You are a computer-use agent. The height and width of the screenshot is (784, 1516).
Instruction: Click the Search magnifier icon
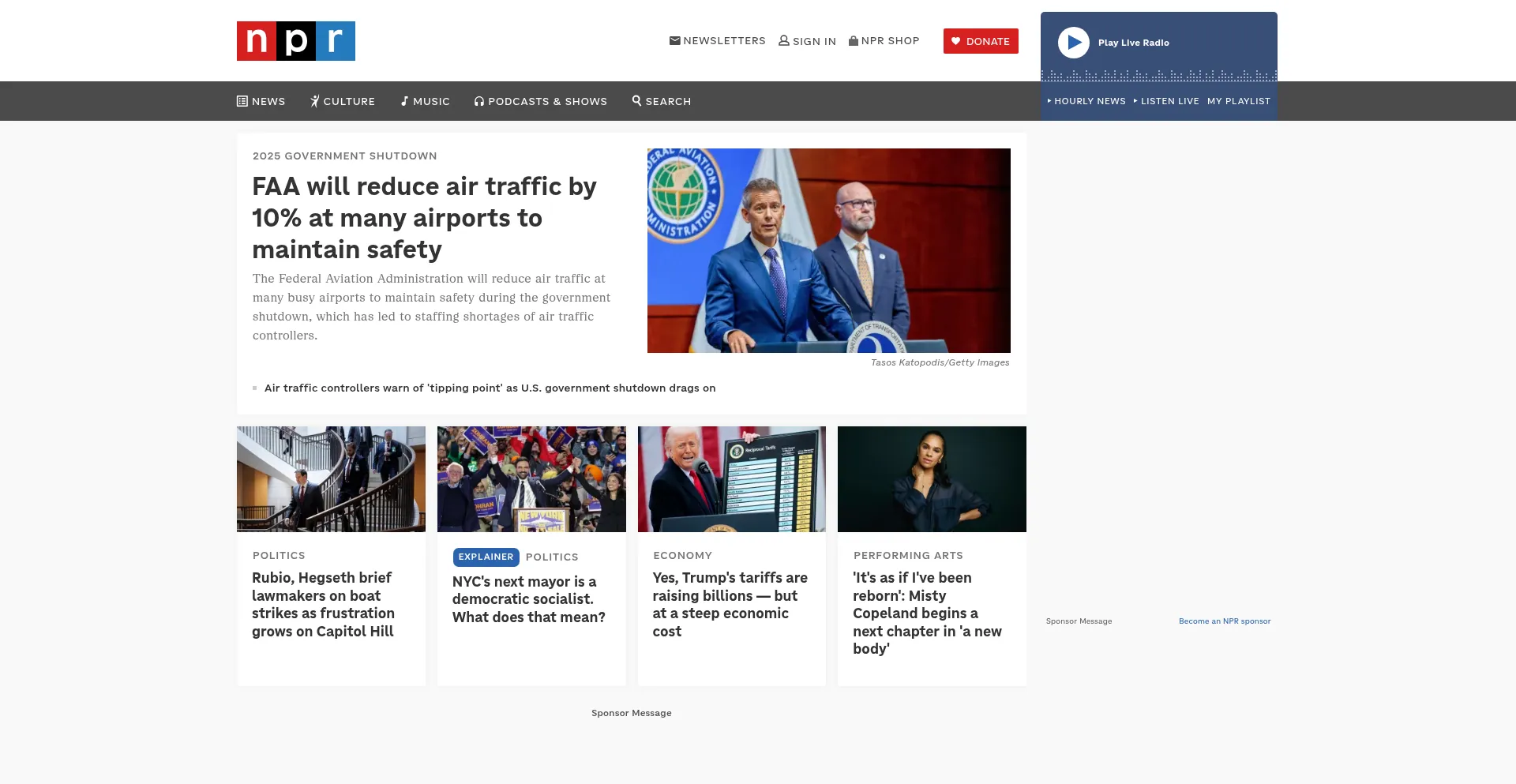coord(636,100)
